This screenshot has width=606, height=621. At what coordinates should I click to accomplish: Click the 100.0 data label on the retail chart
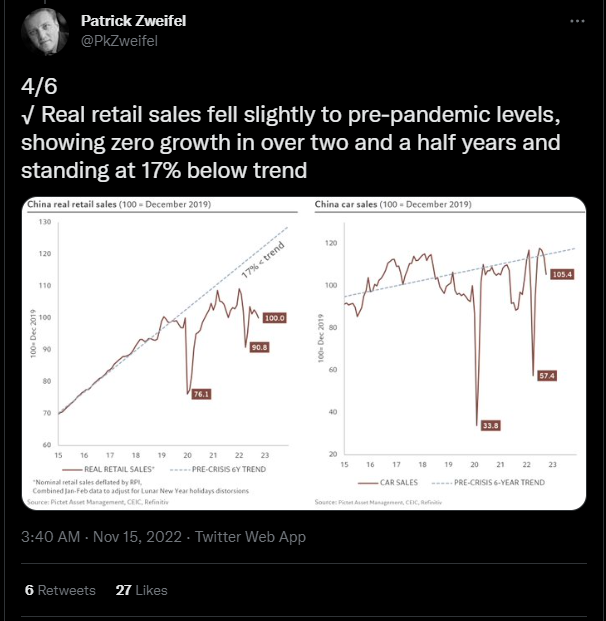pyautogui.click(x=274, y=318)
